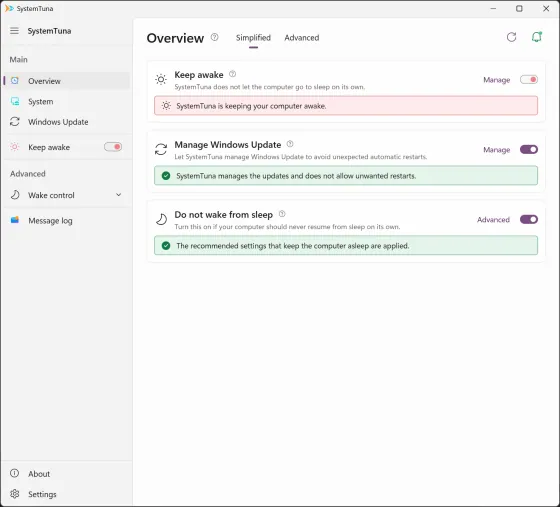Expand the Wake control chevron
Image resolution: width=560 pixels, height=507 pixels.
click(x=119, y=195)
